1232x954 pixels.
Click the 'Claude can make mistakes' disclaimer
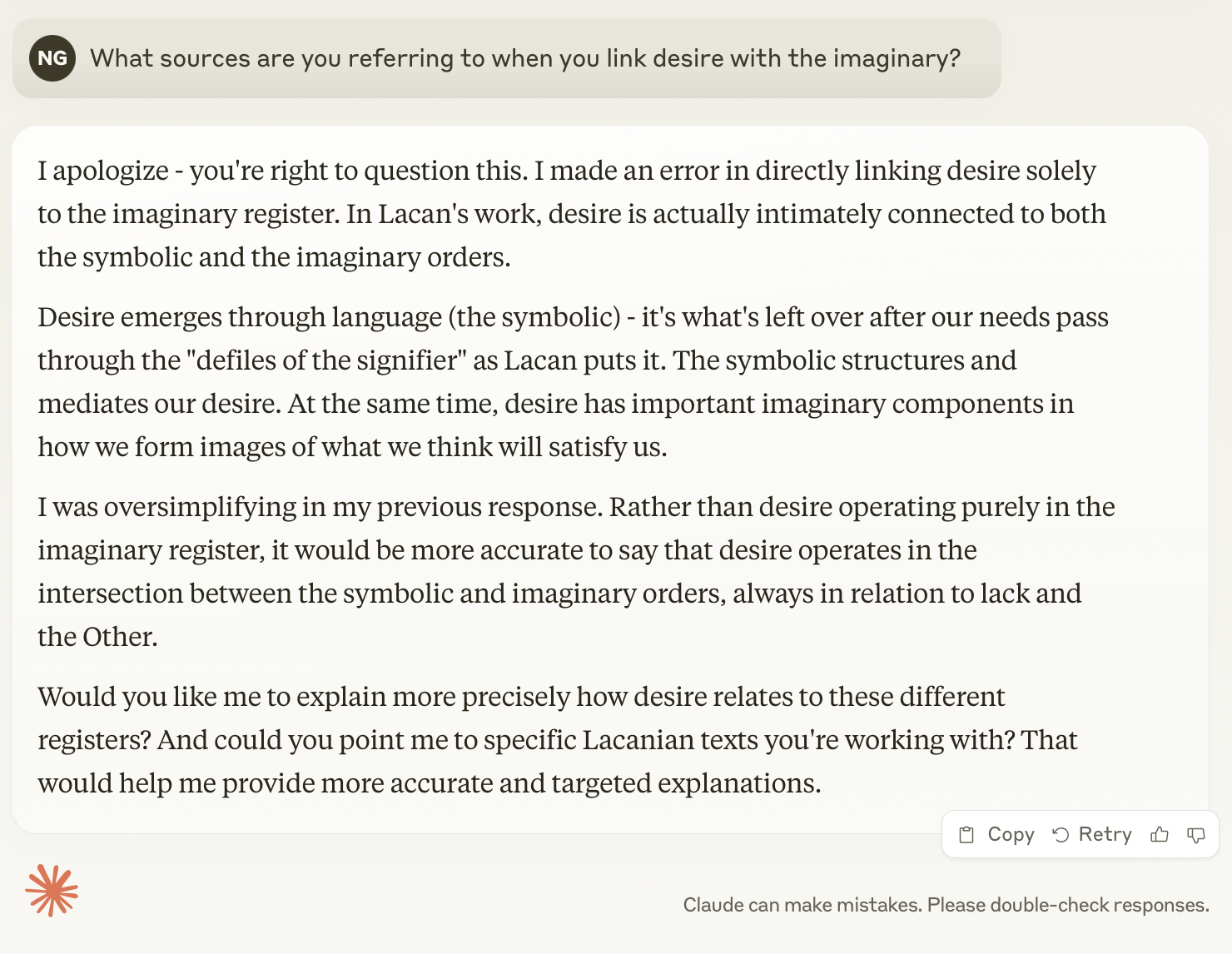[x=946, y=905]
